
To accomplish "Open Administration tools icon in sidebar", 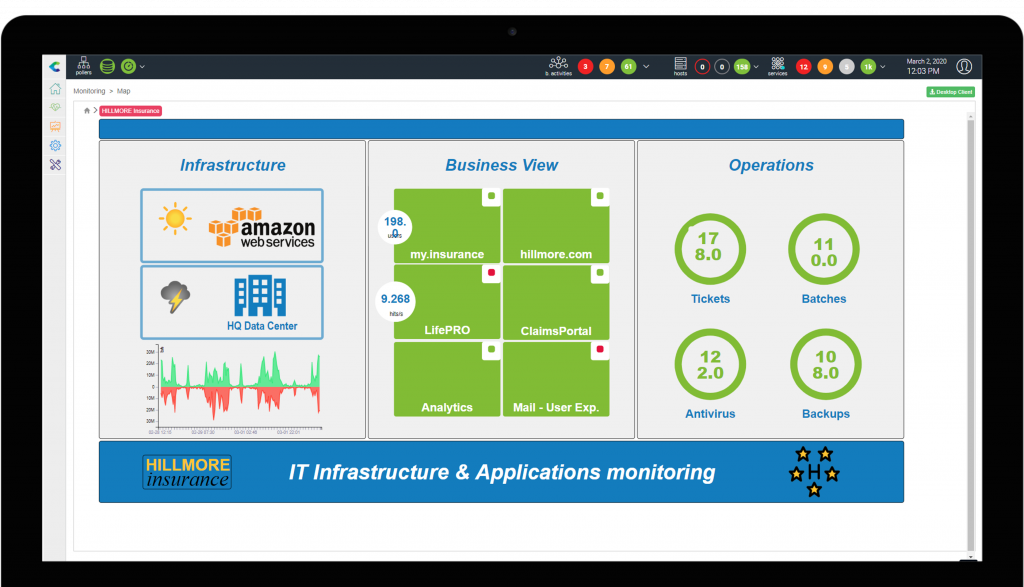I will tap(56, 165).
